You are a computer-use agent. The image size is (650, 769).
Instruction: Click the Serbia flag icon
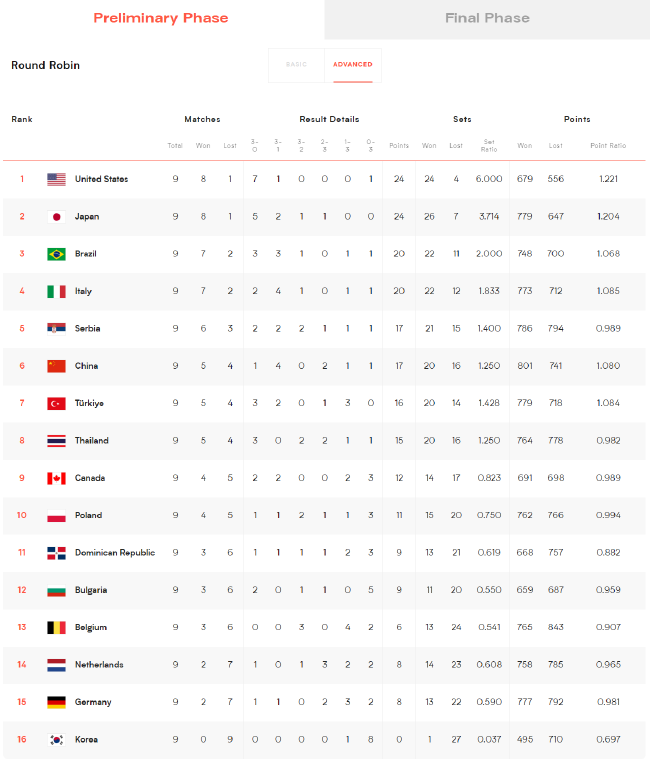tap(56, 329)
